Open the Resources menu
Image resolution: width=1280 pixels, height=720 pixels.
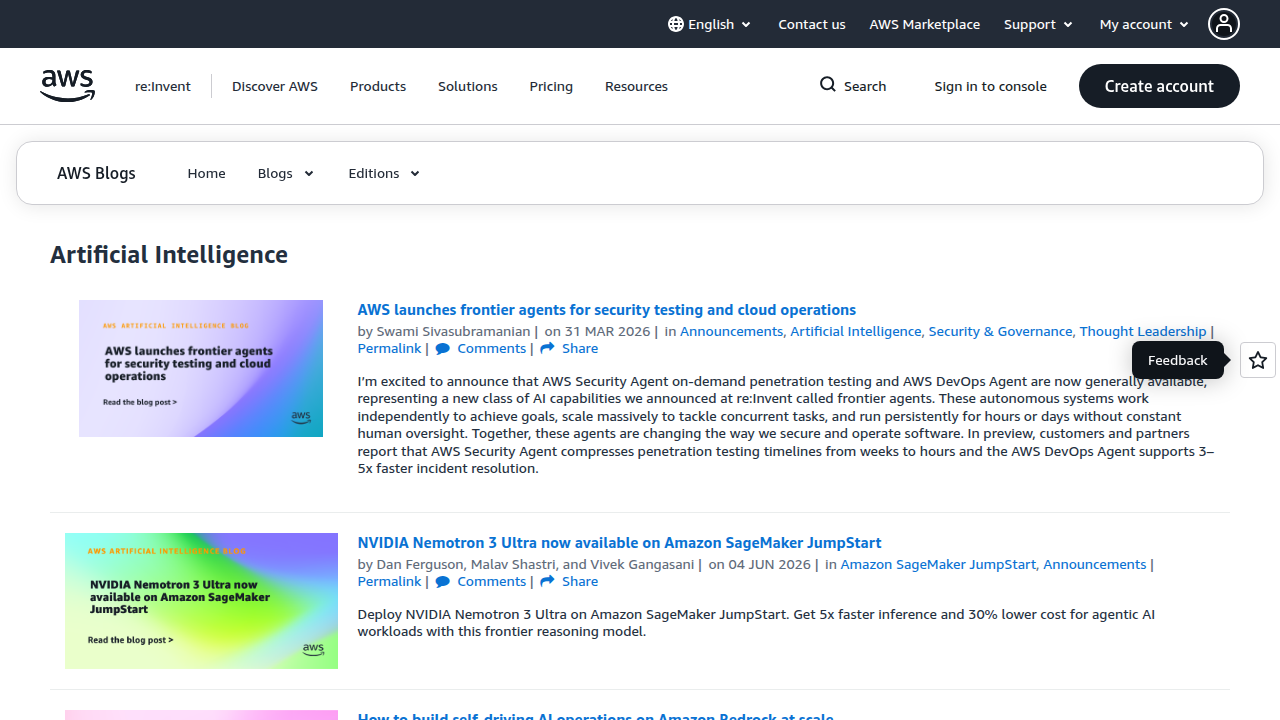tap(636, 86)
